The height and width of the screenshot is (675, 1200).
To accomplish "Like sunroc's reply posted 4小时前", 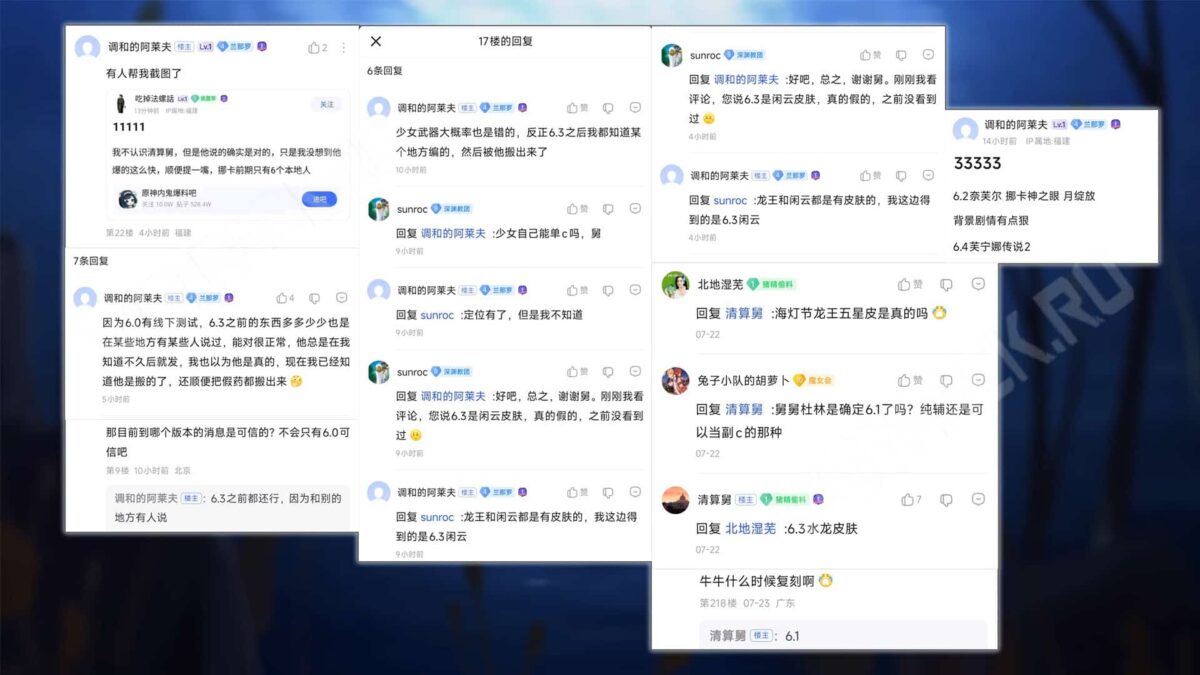I will pos(871,55).
